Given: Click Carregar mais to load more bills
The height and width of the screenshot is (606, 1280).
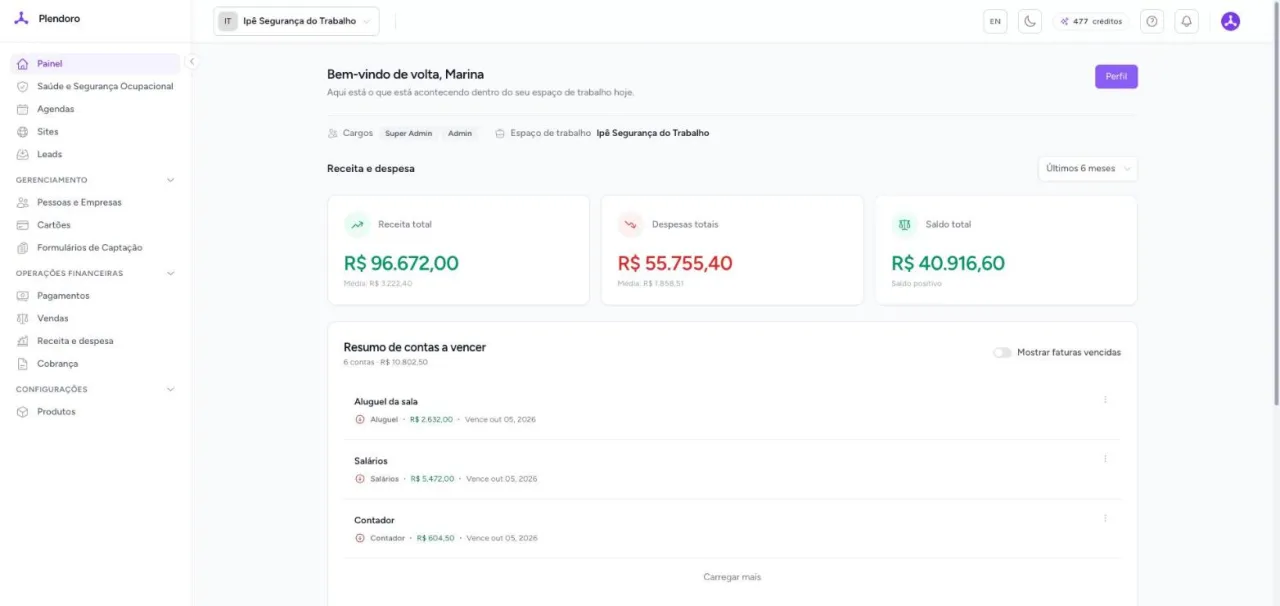Looking at the screenshot, I should [x=732, y=577].
